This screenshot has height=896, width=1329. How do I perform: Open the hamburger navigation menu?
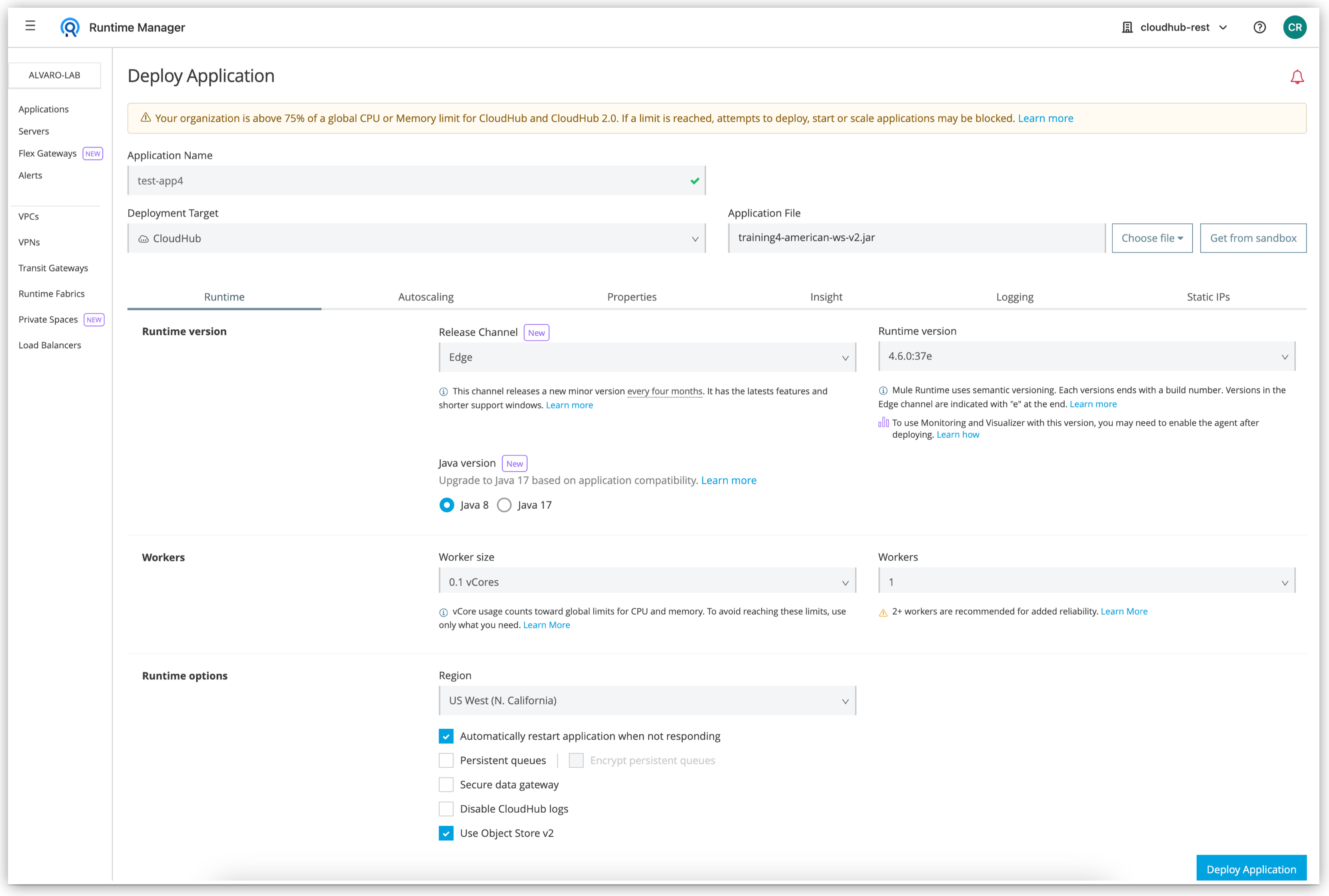(30, 26)
